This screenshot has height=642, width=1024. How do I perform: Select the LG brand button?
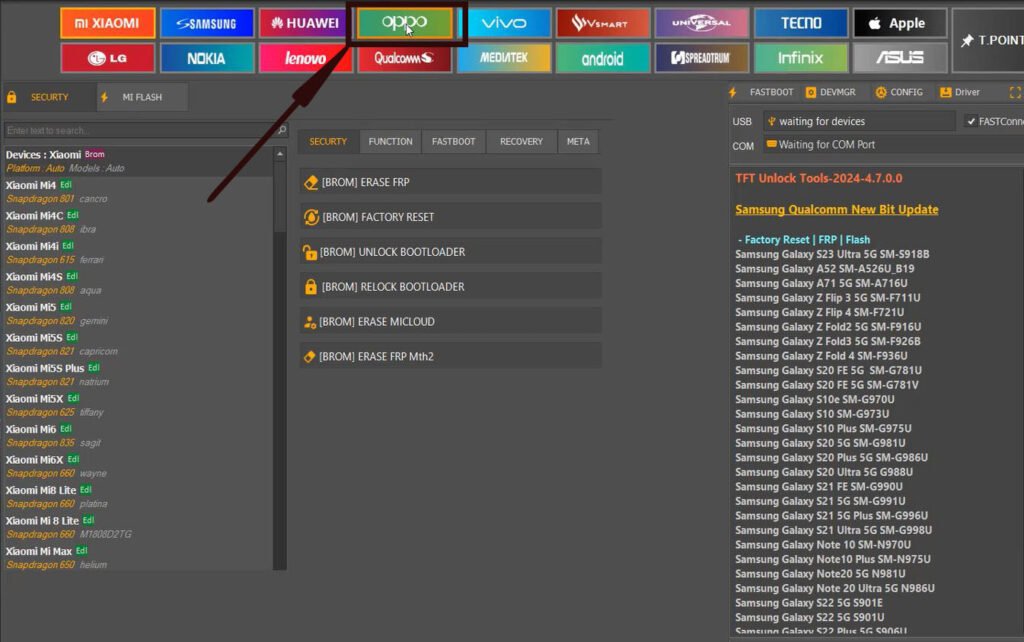(x=108, y=58)
